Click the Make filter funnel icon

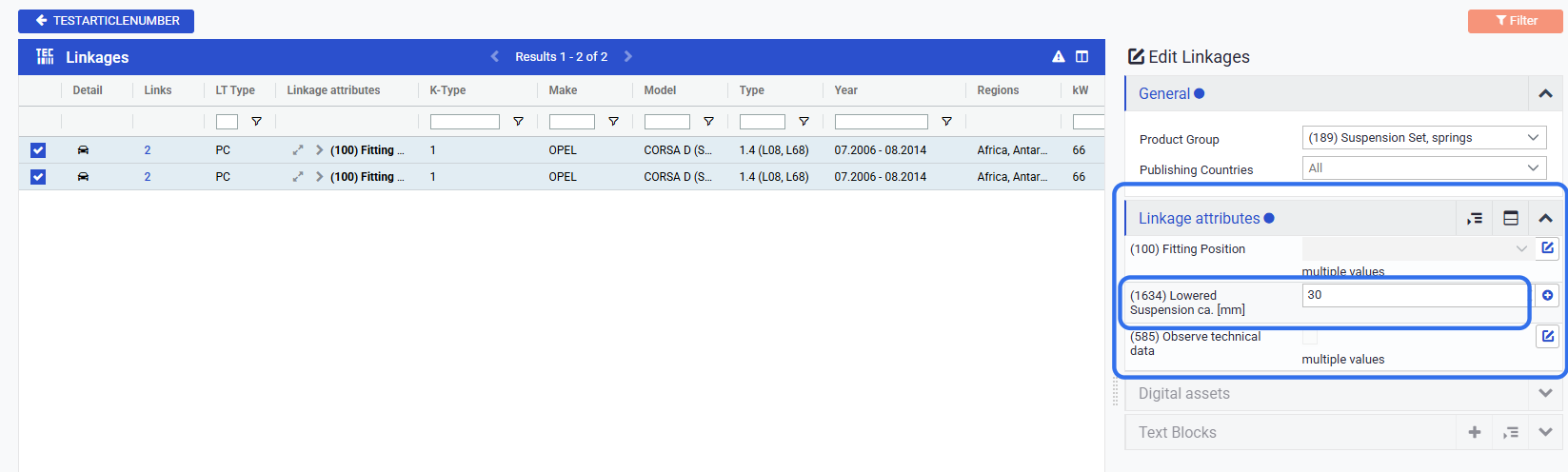(x=613, y=122)
